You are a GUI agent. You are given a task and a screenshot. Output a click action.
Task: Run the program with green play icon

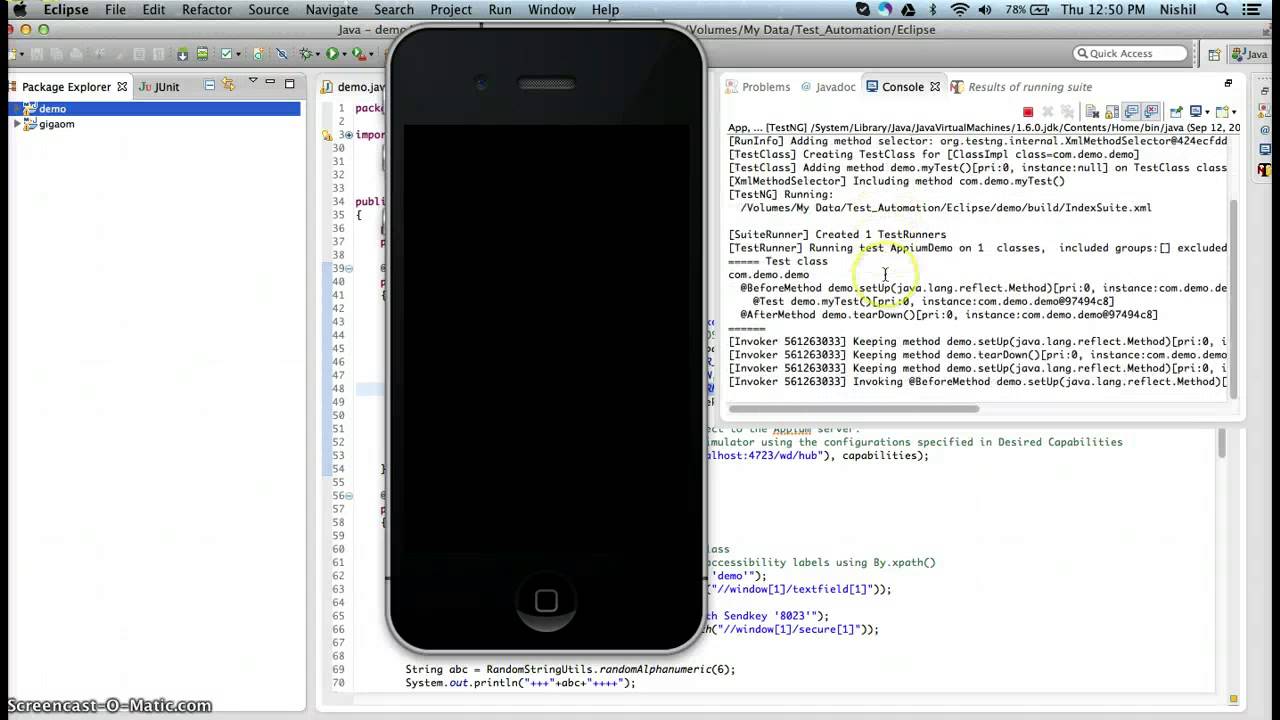[x=332, y=53]
